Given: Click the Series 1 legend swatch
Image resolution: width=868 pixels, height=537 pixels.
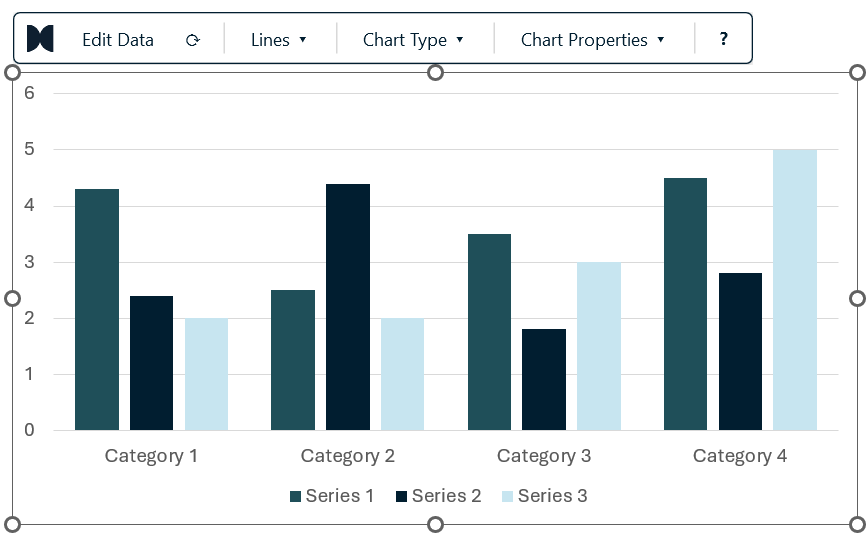Looking at the screenshot, I should 296,496.
